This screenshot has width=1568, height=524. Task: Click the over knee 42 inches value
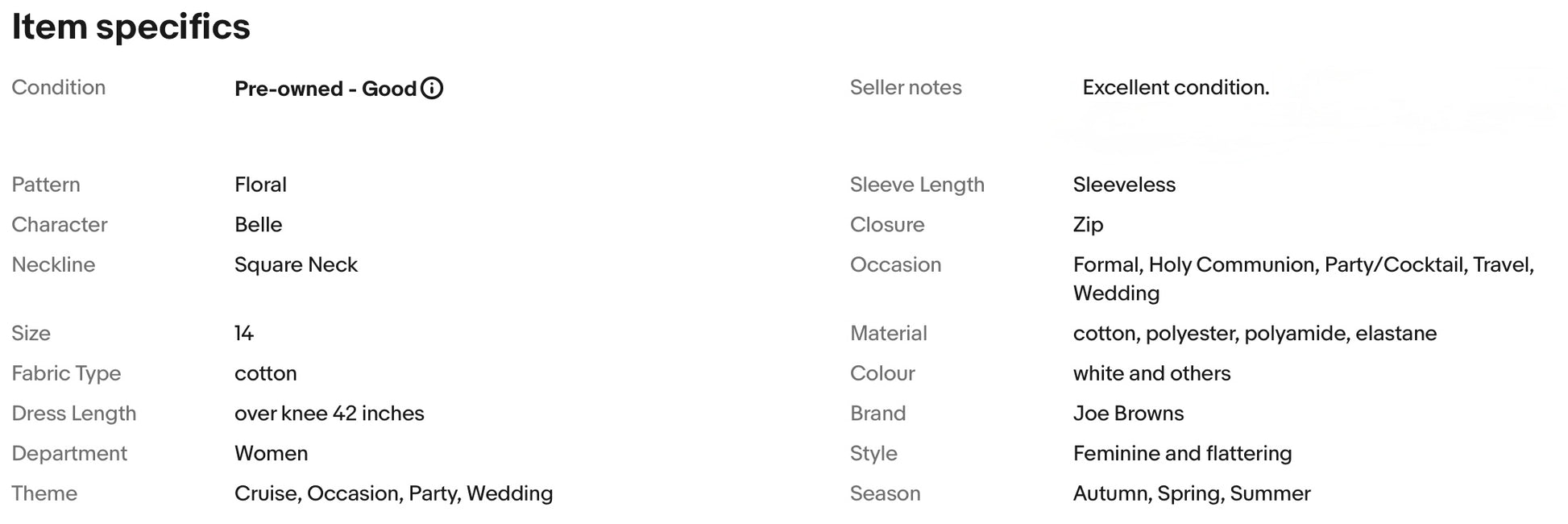tap(329, 414)
